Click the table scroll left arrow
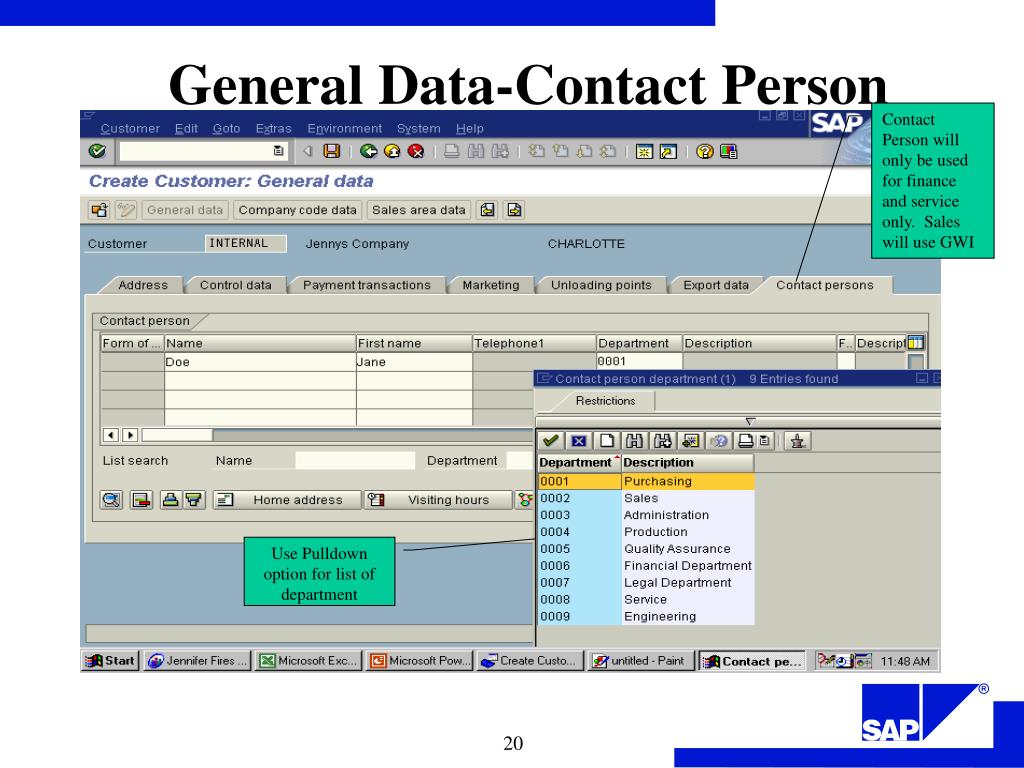The image size is (1024, 768). click(x=111, y=435)
